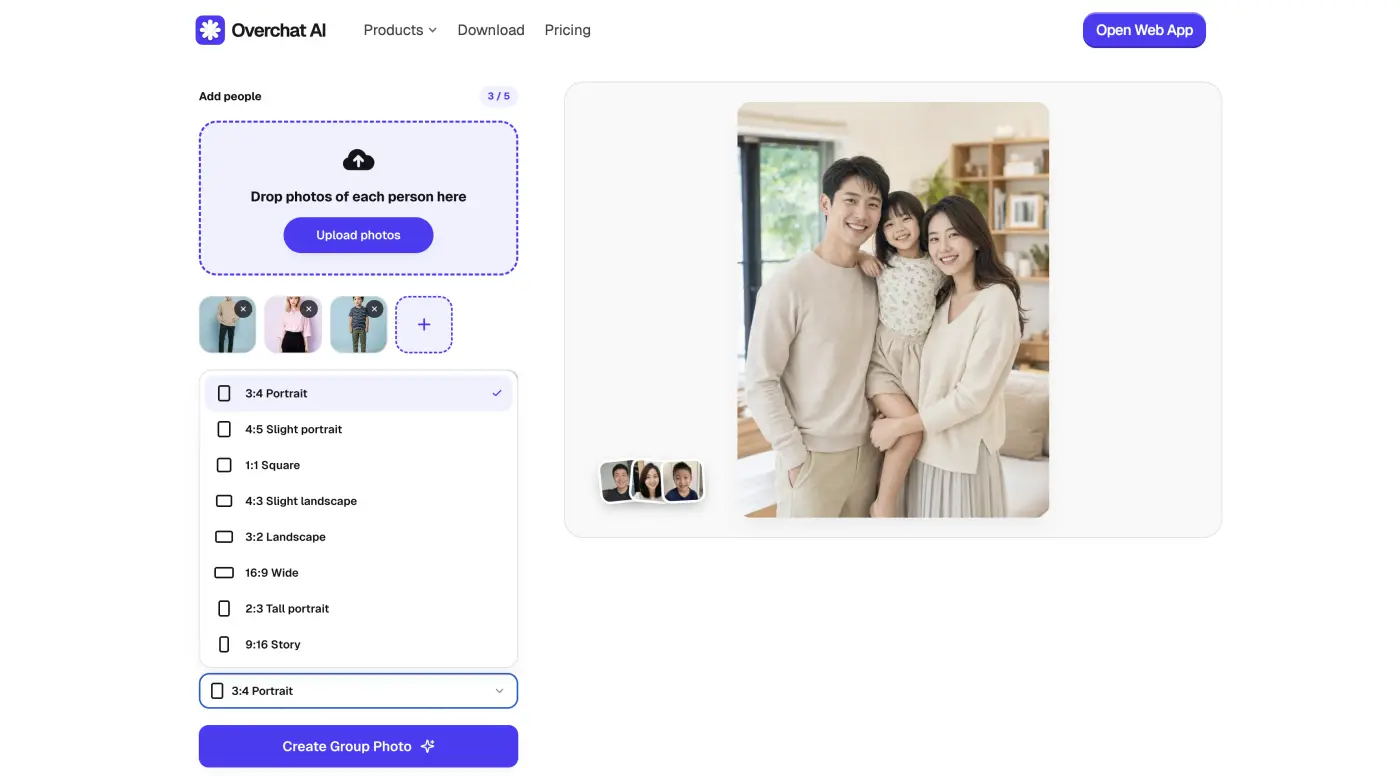The image size is (1400, 776).
Task: Remove the pink-top woman photo with its X
Action: point(309,309)
